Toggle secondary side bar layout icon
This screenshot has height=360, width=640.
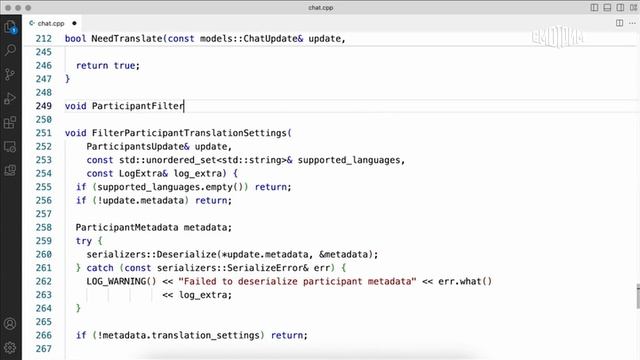[x=620, y=8]
